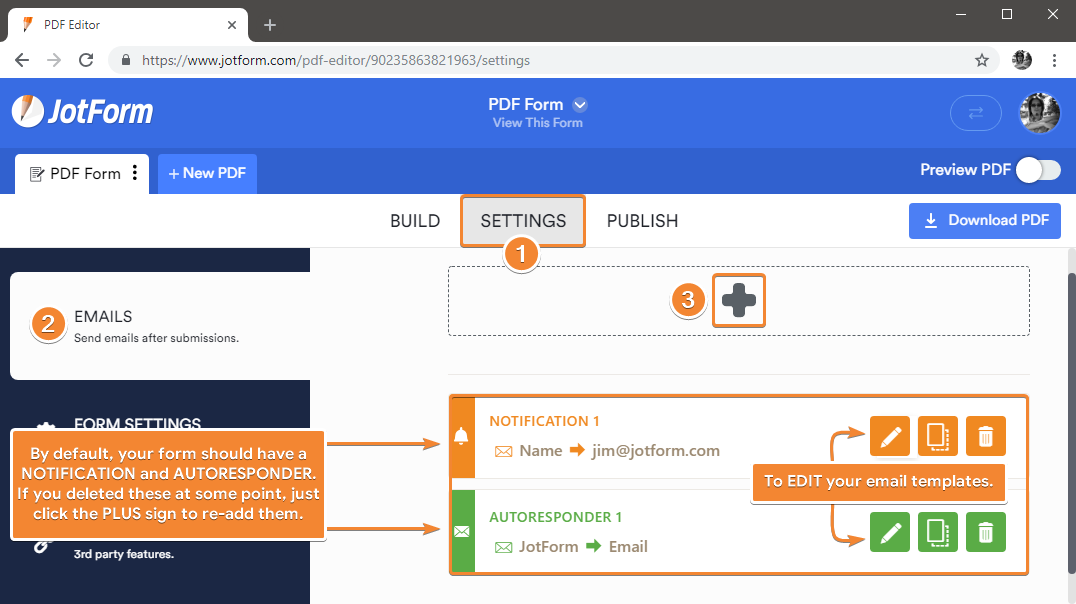Viewport: 1076px width, 604px height.
Task: Duplicate Autoresponder 1 email
Action: (x=937, y=532)
